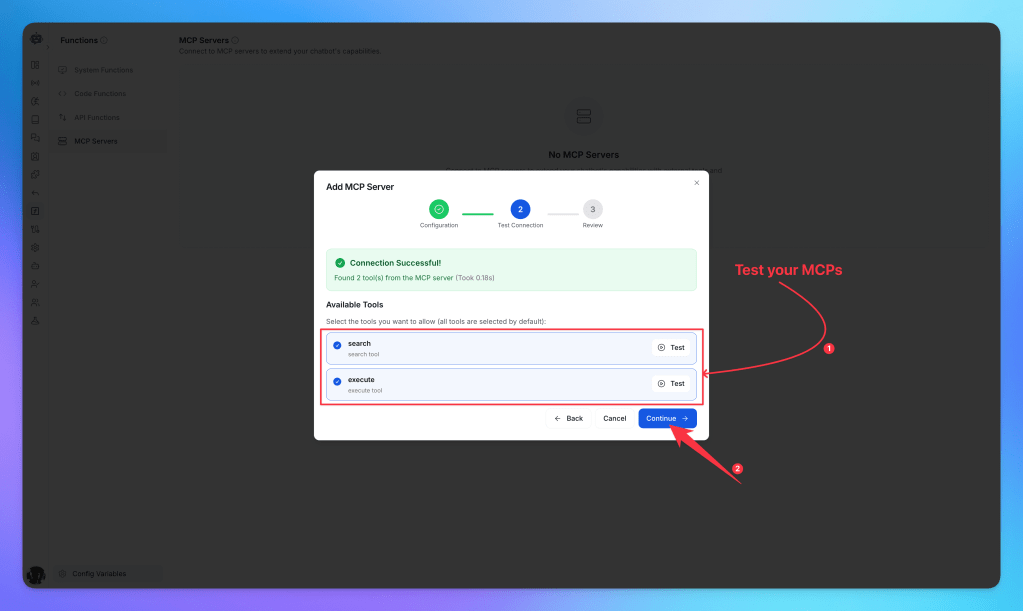Click the bot avatar at the sidebar top
The width and height of the screenshot is (1023, 611).
pos(35,38)
